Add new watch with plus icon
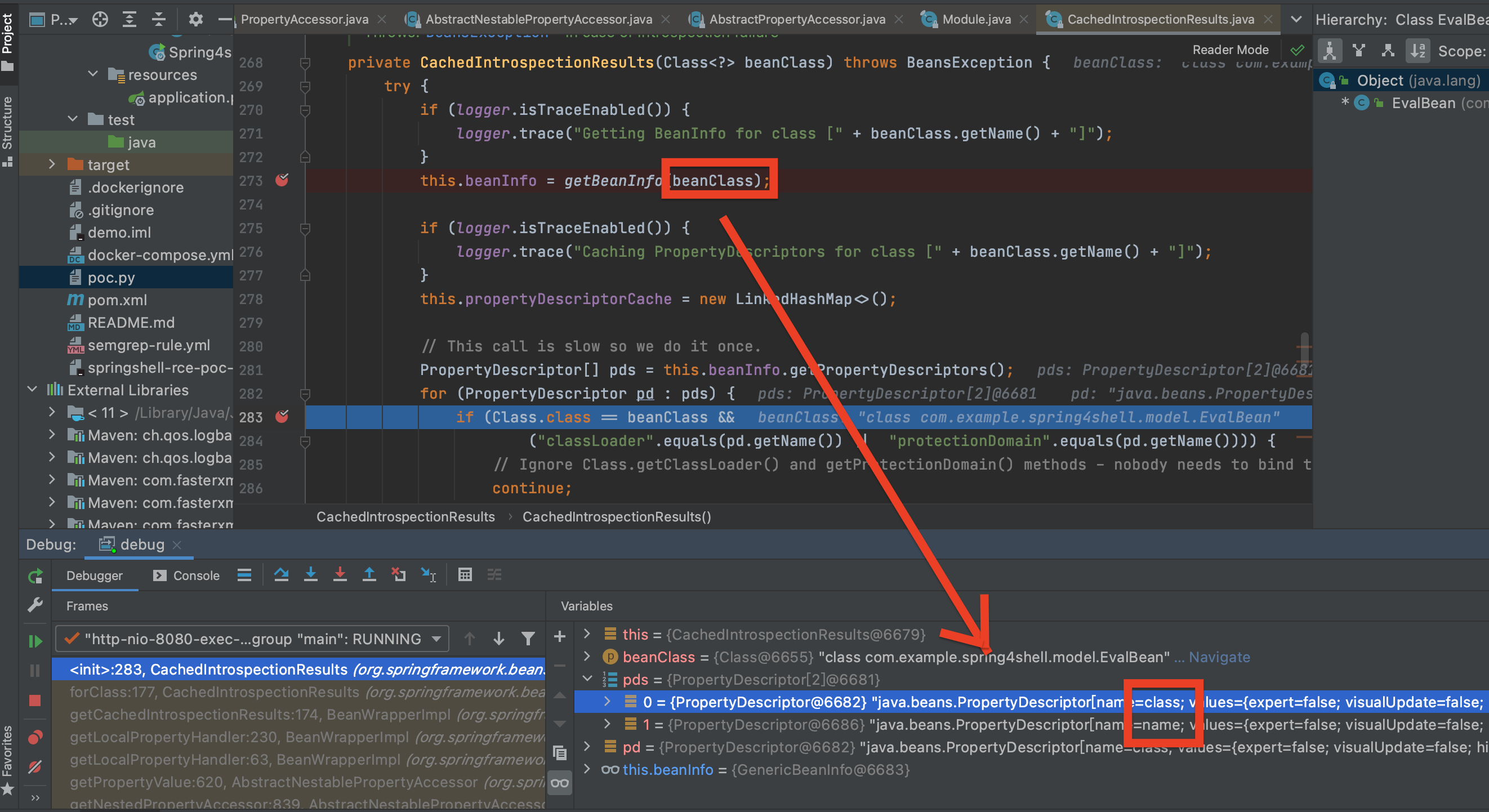Viewport: 1489px width, 812px height. point(560,637)
